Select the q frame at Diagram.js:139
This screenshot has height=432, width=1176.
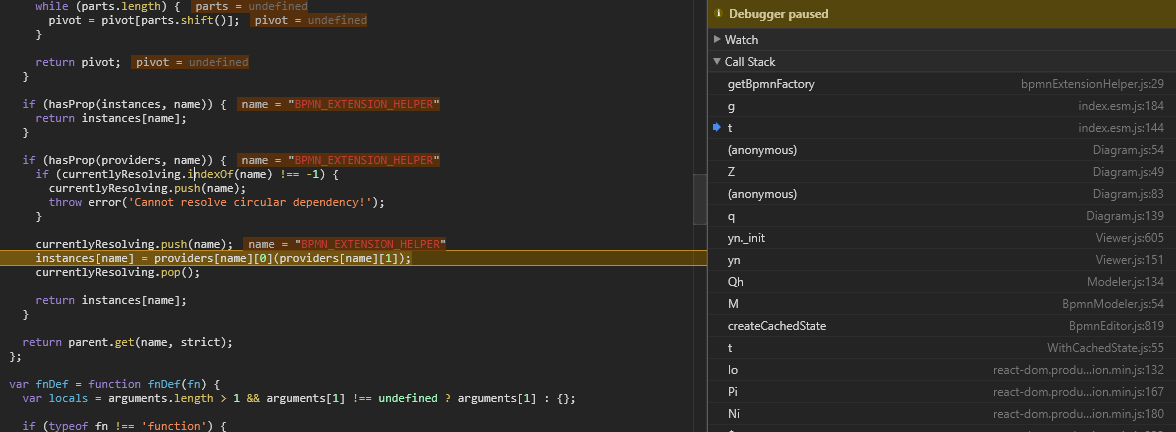(941, 216)
